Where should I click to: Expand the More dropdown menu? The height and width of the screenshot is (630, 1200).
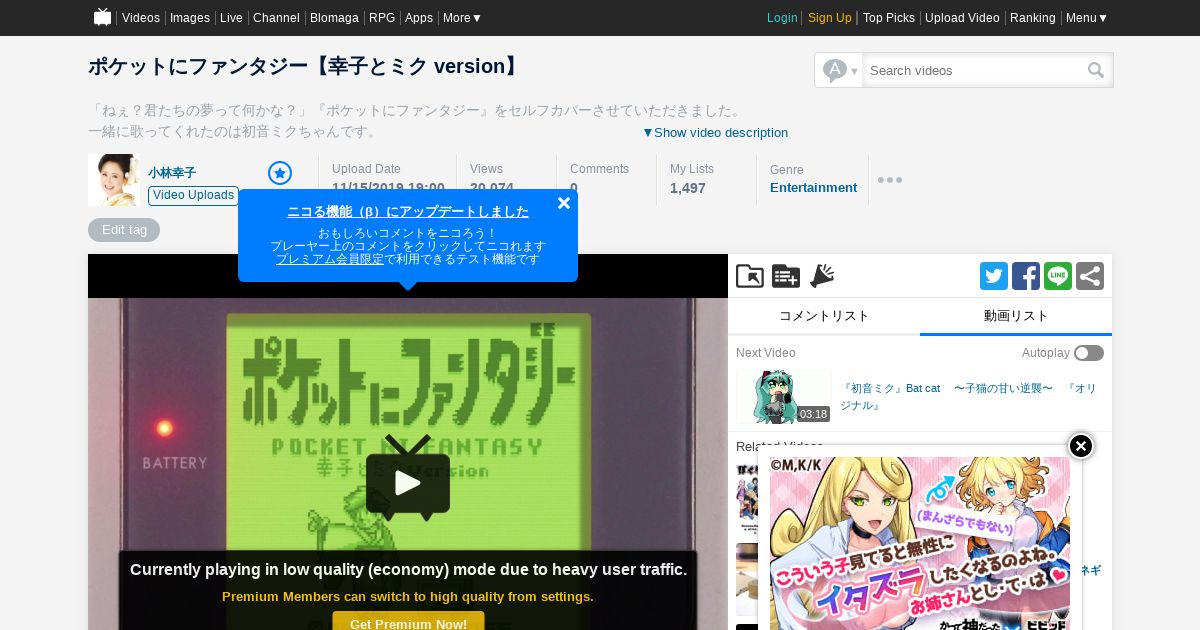[x=463, y=18]
